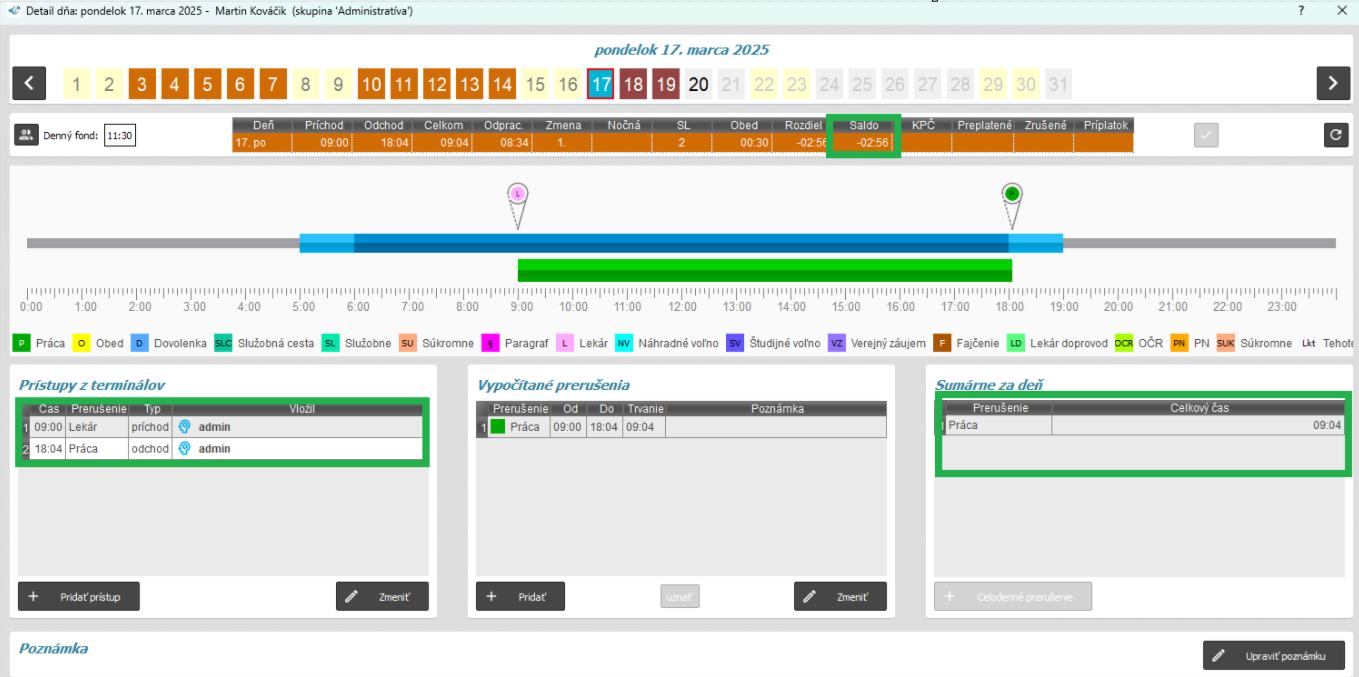Click Pridať under Vypočítané prerušenia
The image size is (1359, 677).
click(x=520, y=596)
